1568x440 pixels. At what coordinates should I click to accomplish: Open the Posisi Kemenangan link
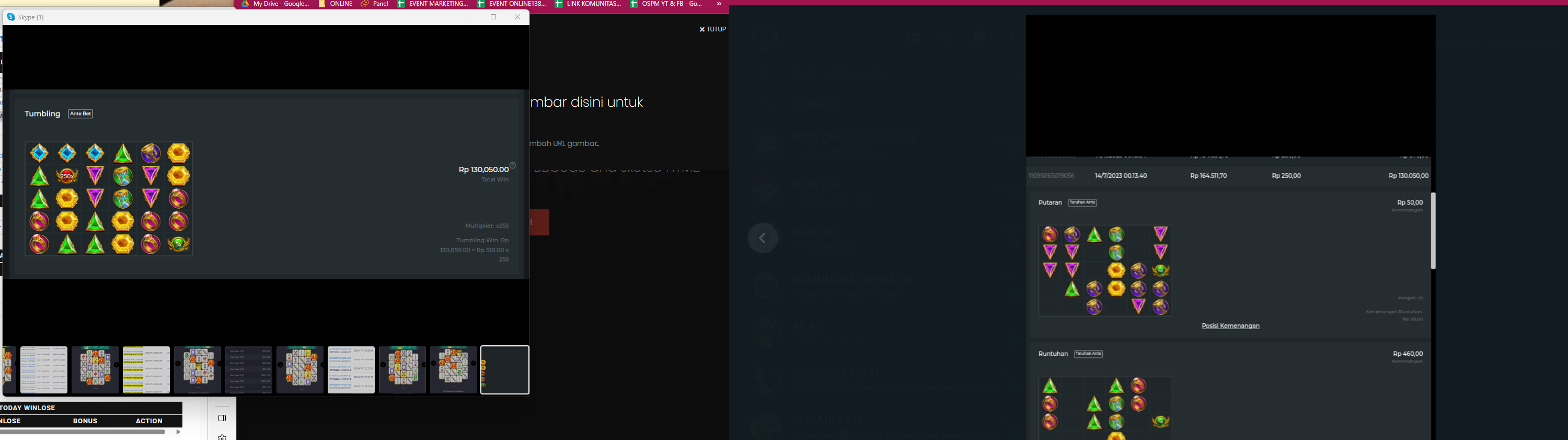click(x=1230, y=326)
